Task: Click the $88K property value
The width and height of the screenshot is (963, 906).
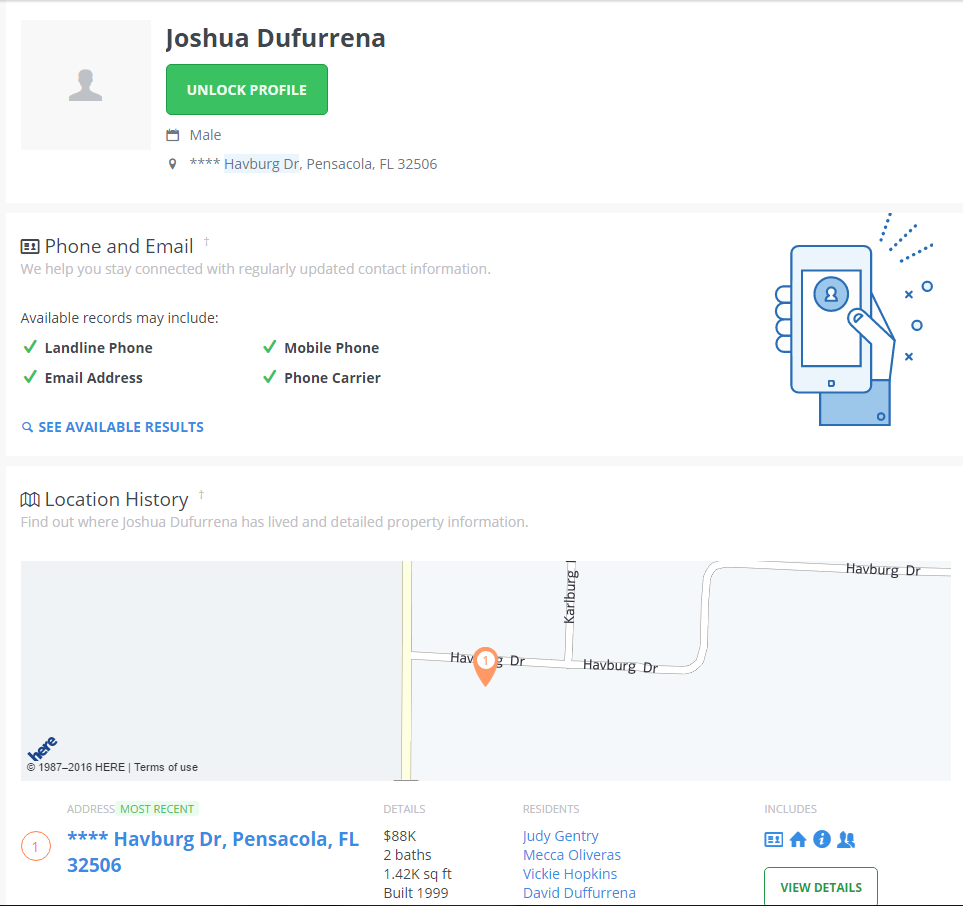Action: pyautogui.click(x=400, y=836)
